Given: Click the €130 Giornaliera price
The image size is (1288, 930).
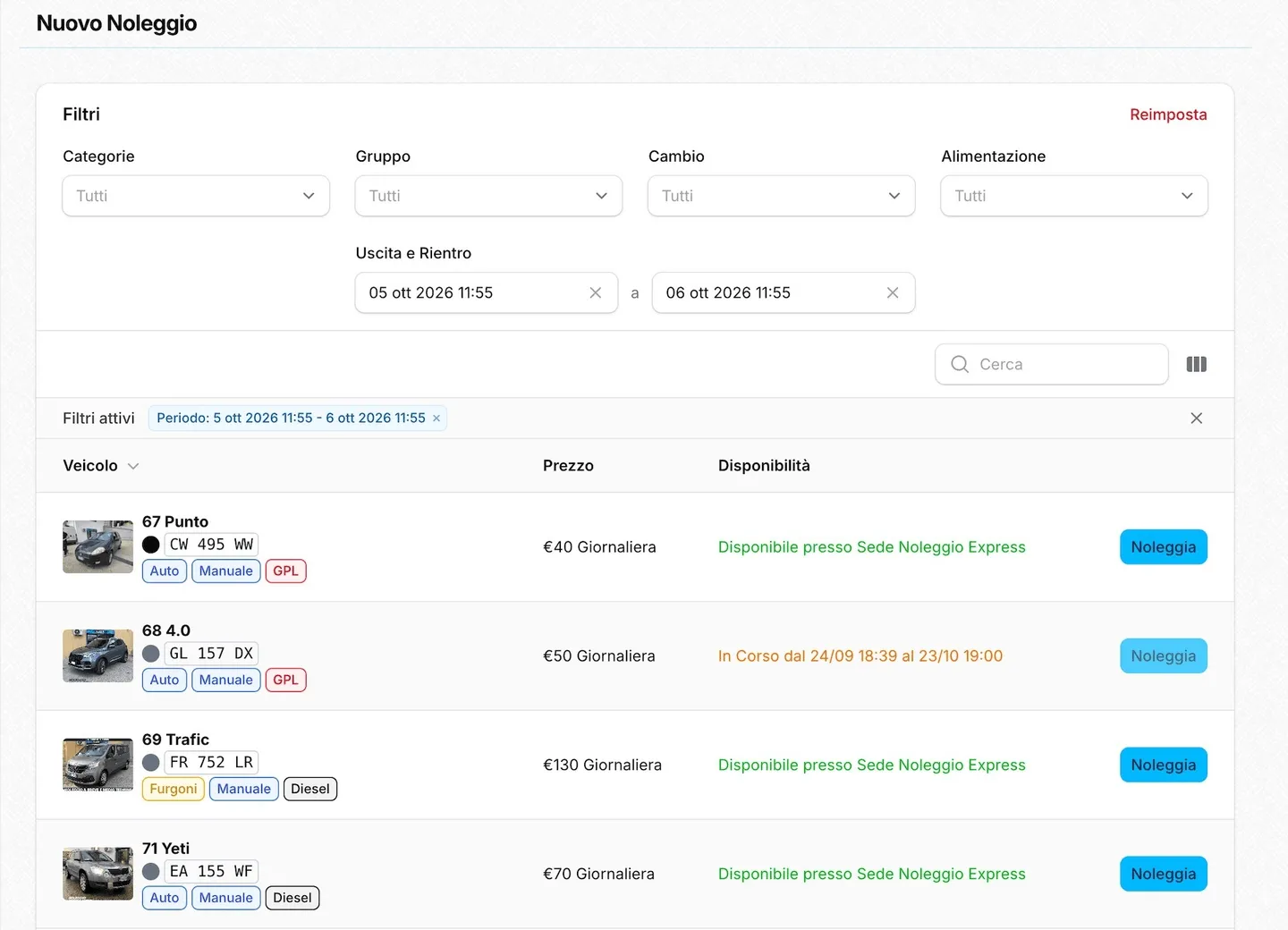Looking at the screenshot, I should [x=602, y=765].
